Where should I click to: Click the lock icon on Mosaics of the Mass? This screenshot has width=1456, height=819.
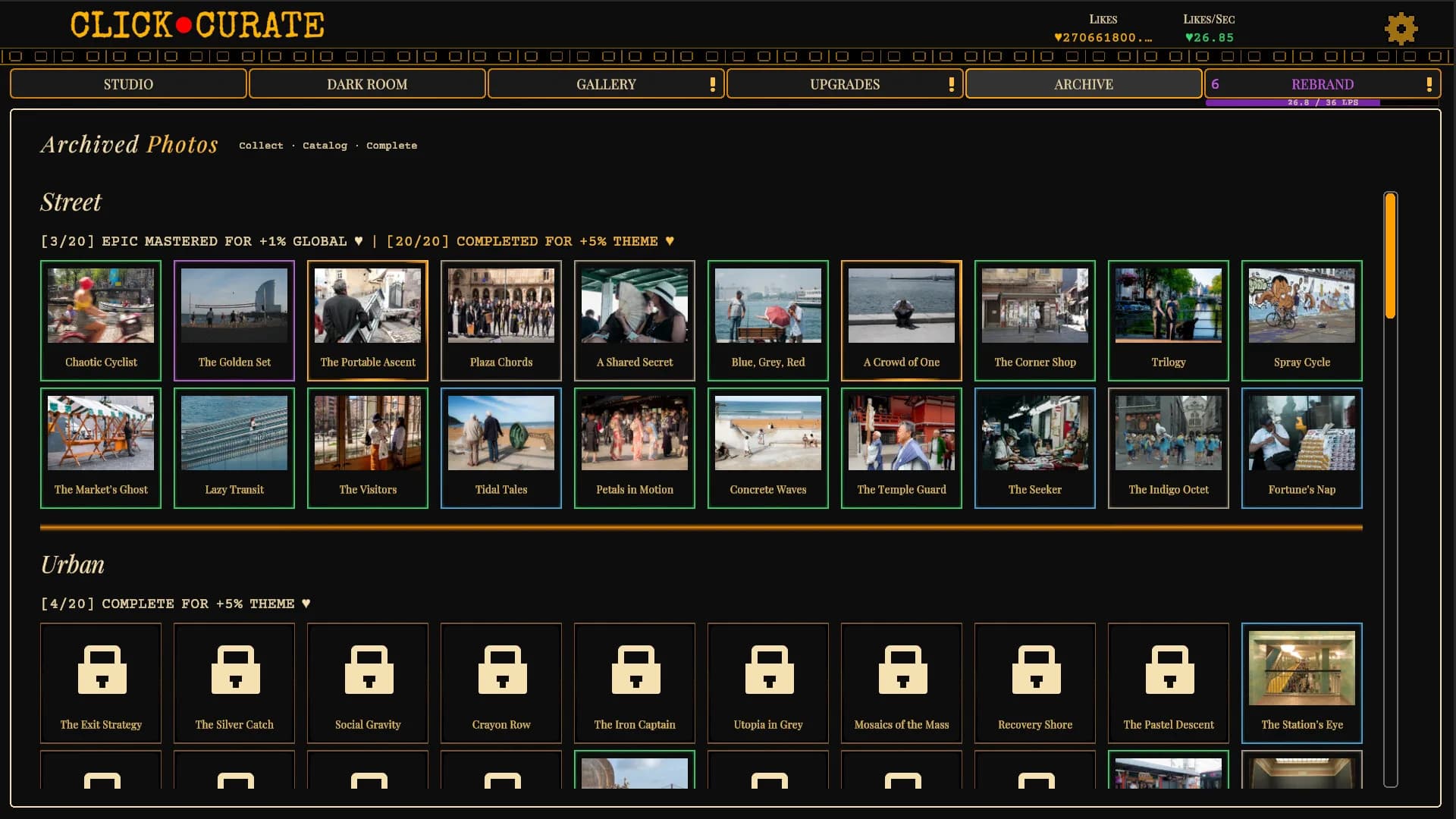(902, 670)
